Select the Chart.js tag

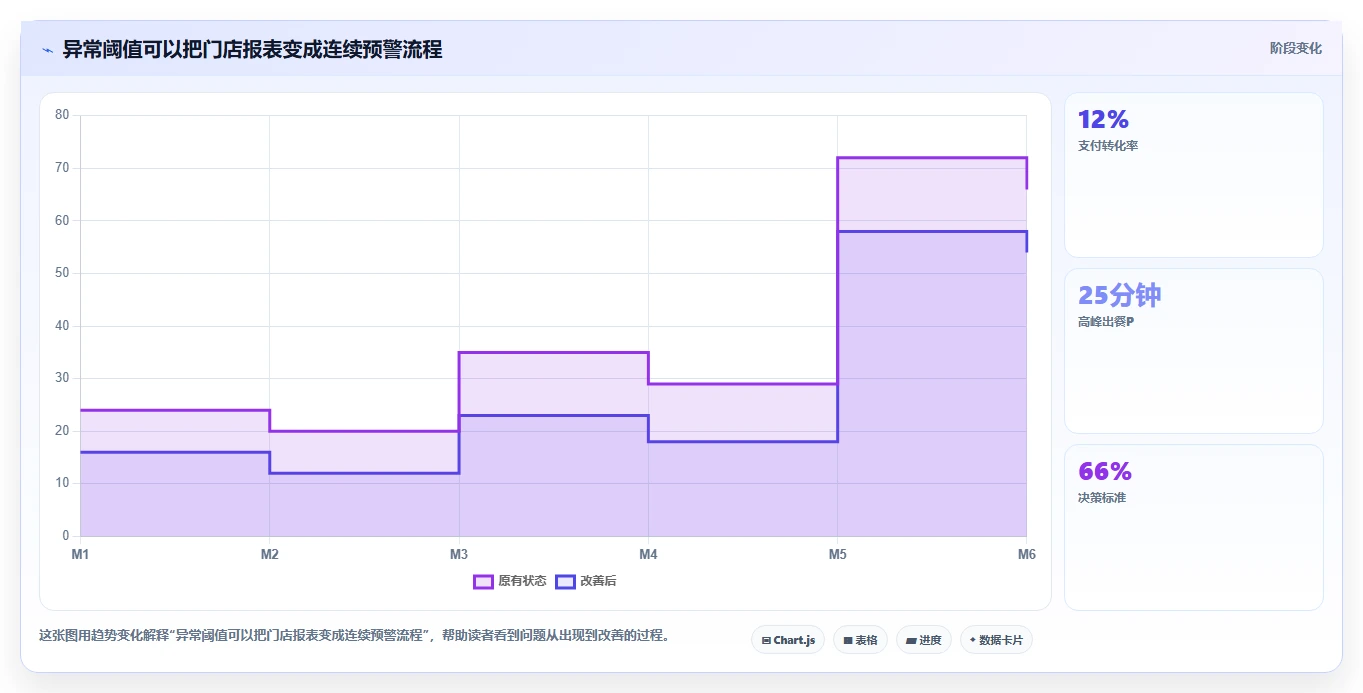click(x=788, y=640)
